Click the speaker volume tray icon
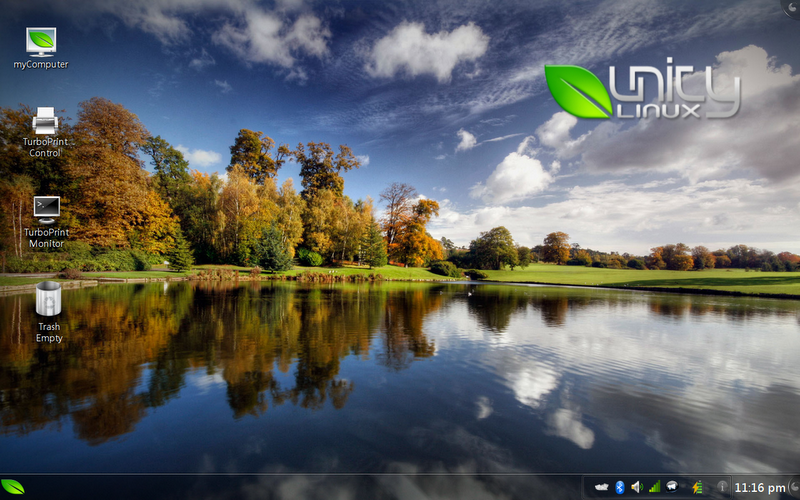The image size is (800, 500). pos(636,487)
